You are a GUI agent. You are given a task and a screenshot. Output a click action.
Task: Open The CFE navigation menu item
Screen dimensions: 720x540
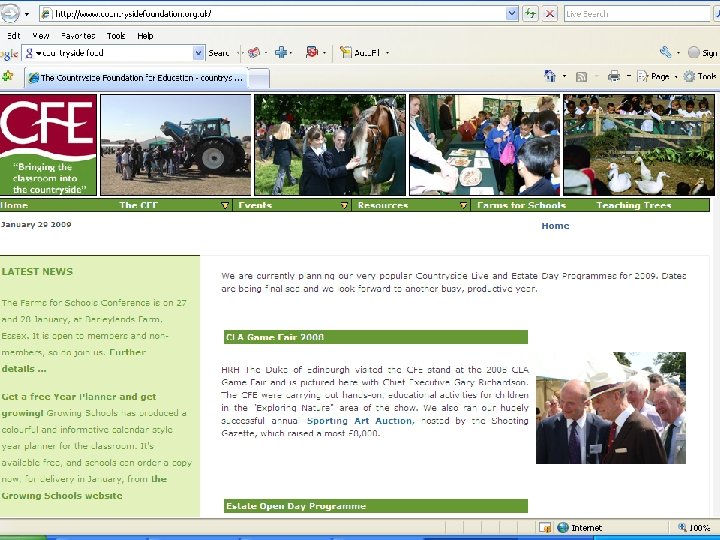pyautogui.click(x=139, y=205)
